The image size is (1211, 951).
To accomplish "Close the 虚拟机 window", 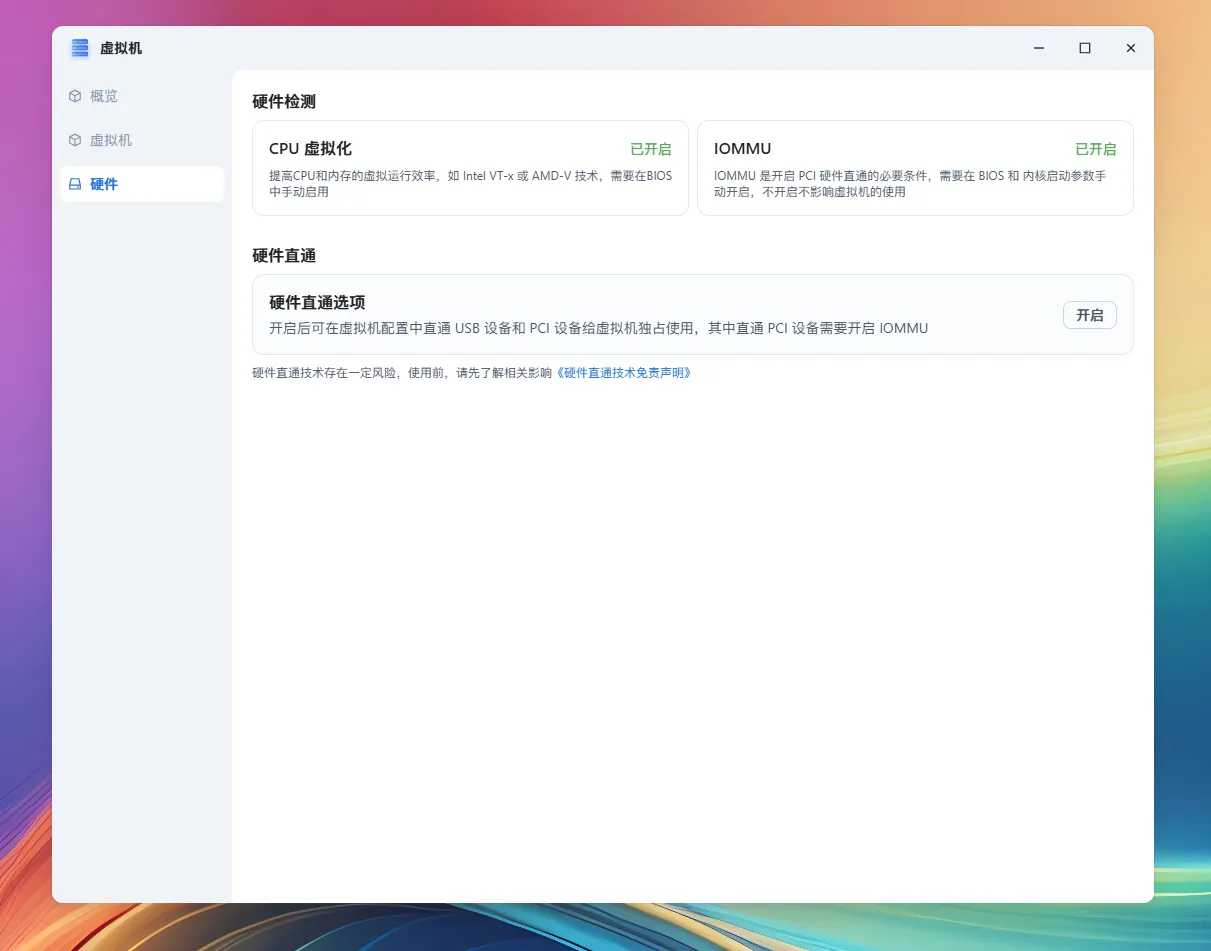I will click(x=1130, y=48).
